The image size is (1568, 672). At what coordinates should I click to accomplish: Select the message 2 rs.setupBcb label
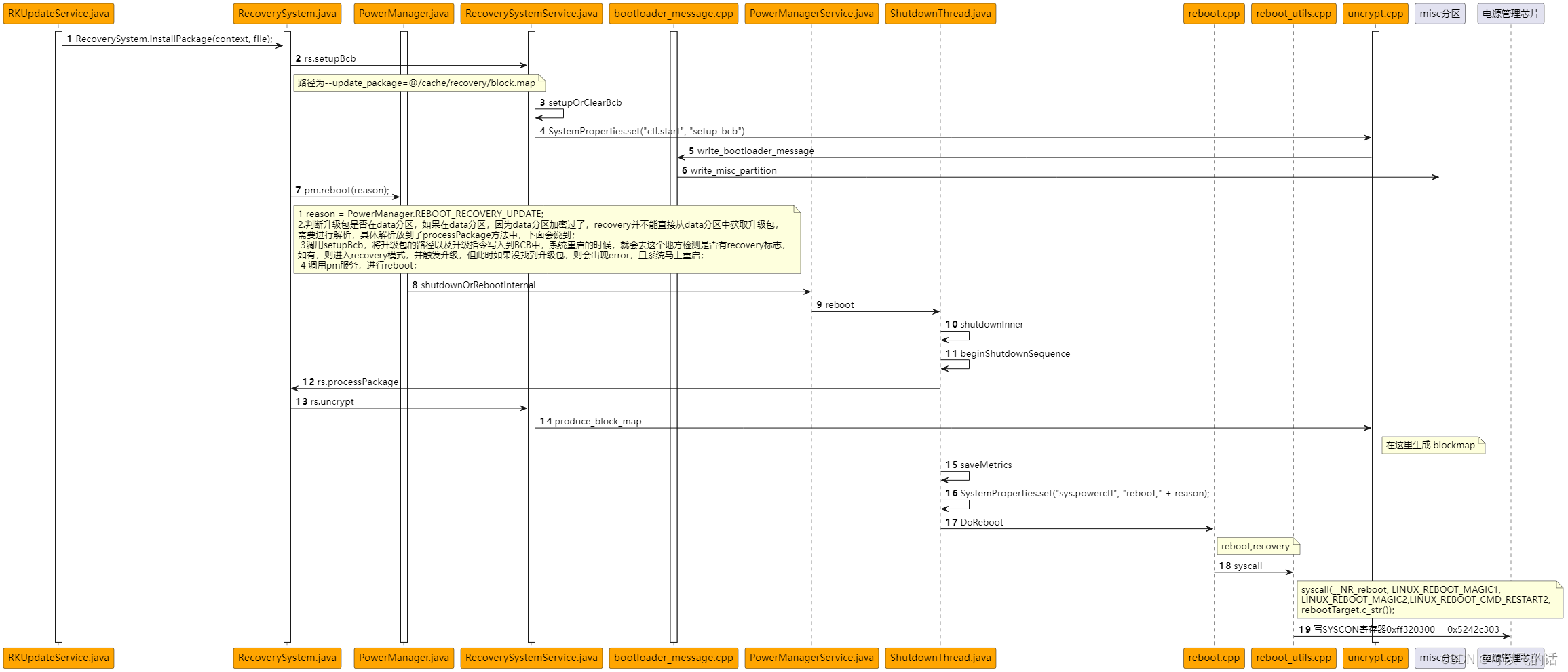pyautogui.click(x=326, y=58)
